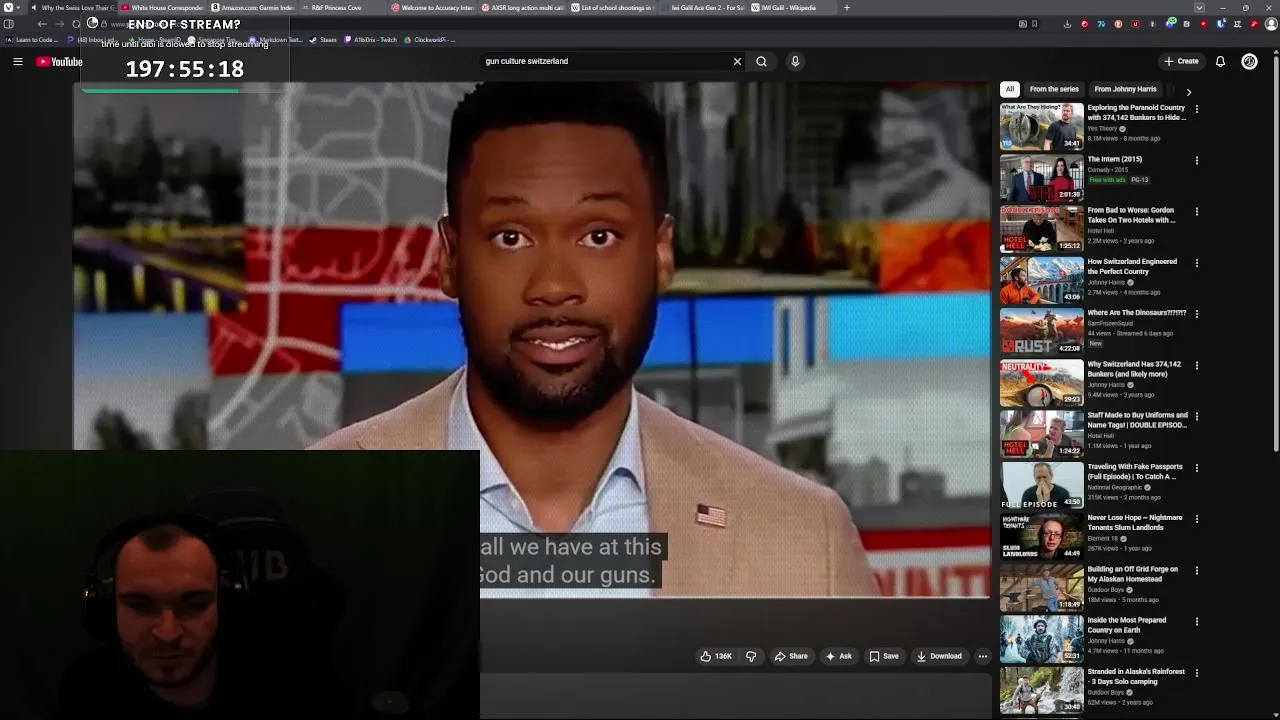Download the video with Download button
This screenshot has width=1280, height=720.
point(939,656)
